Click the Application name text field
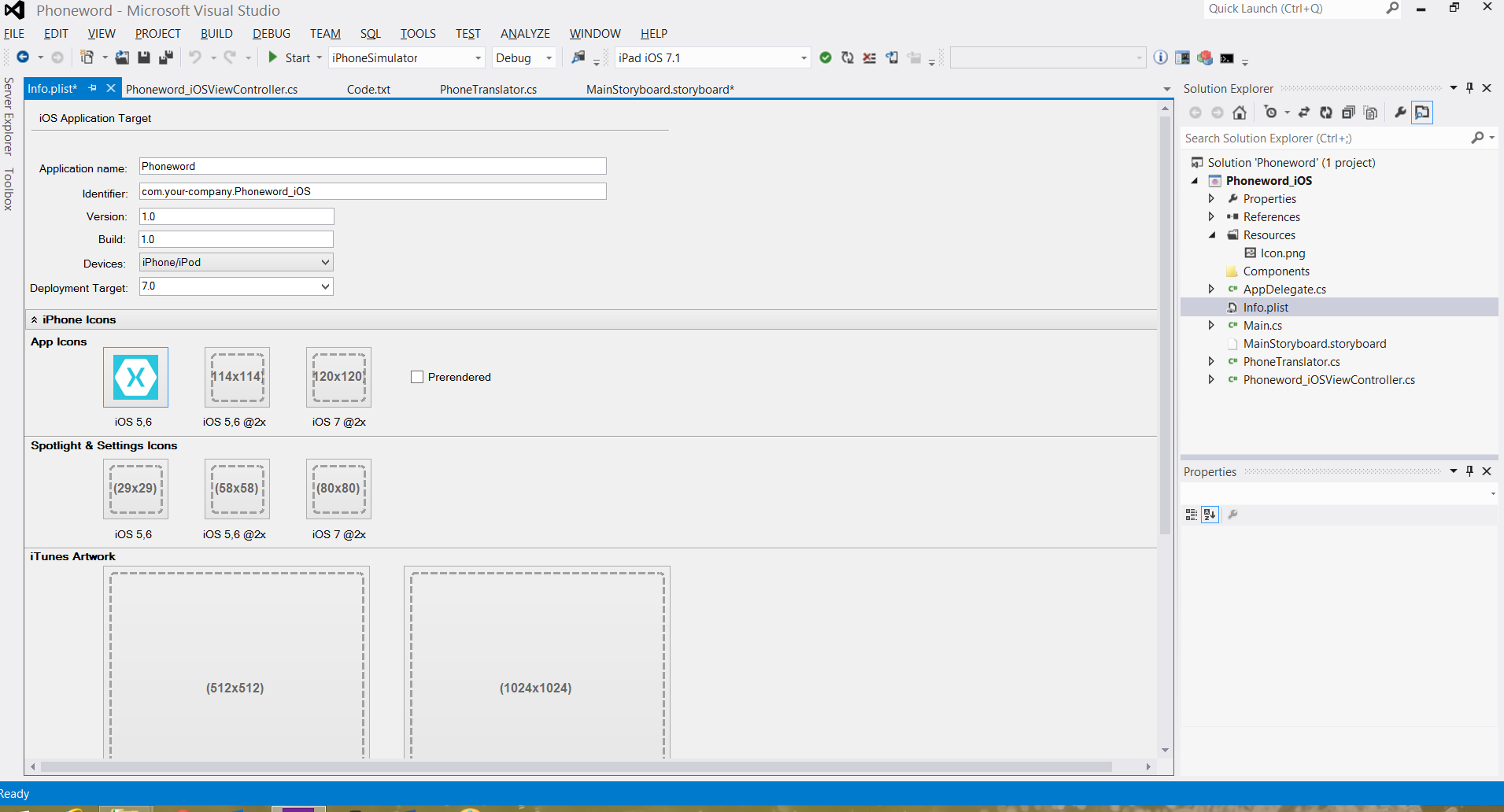 (x=372, y=166)
